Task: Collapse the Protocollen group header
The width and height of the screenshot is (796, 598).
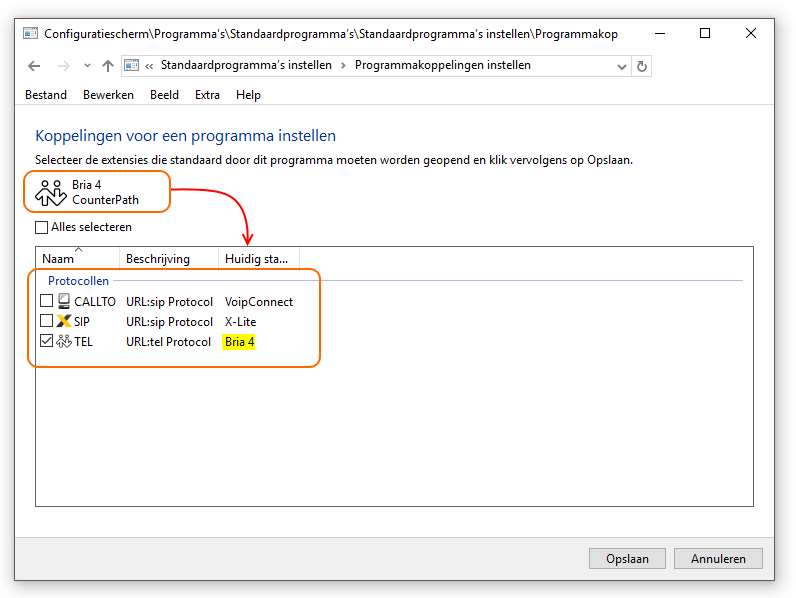Action: point(78,281)
